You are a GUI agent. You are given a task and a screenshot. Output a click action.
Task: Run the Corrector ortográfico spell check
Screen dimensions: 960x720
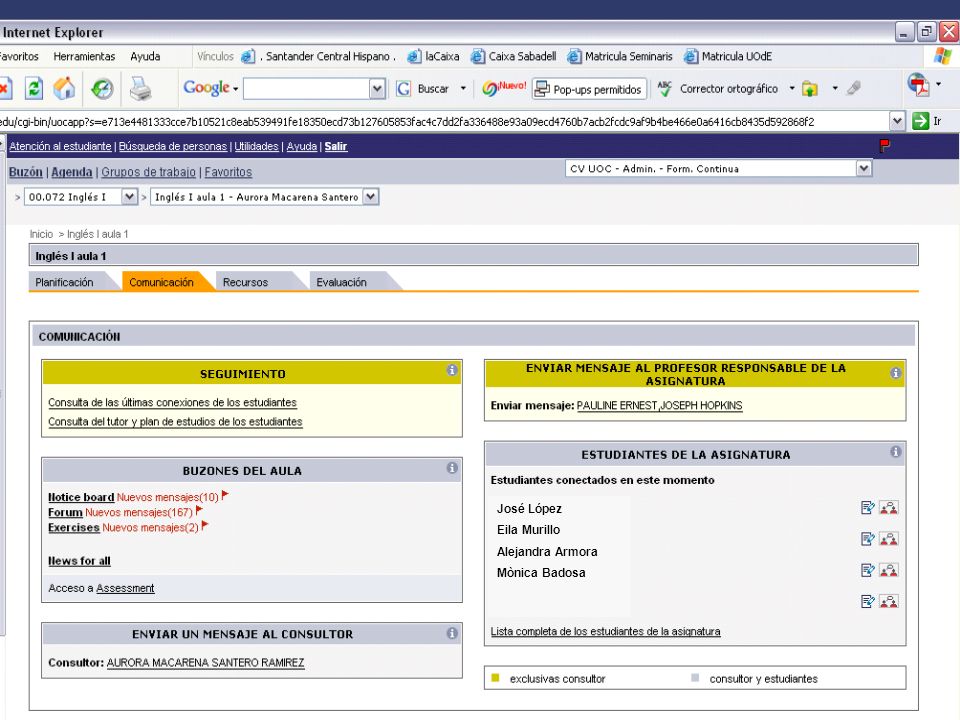[718, 89]
